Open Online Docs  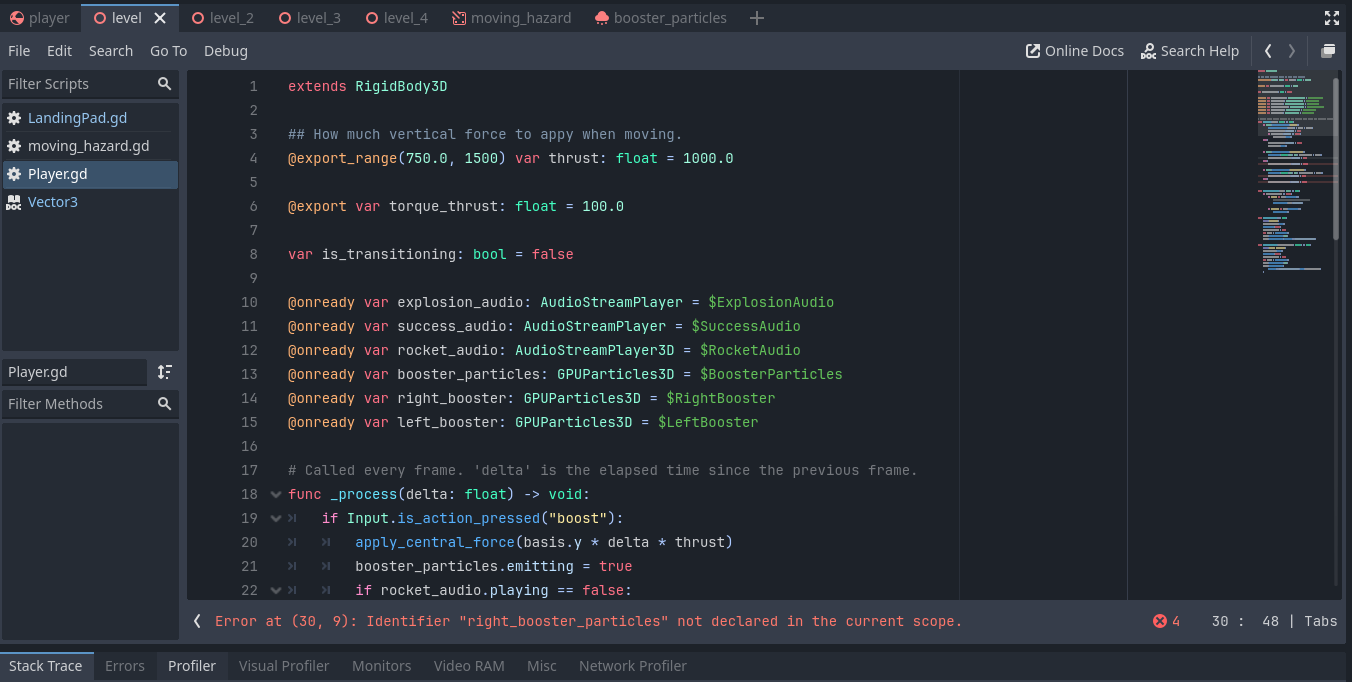pyautogui.click(x=1074, y=50)
